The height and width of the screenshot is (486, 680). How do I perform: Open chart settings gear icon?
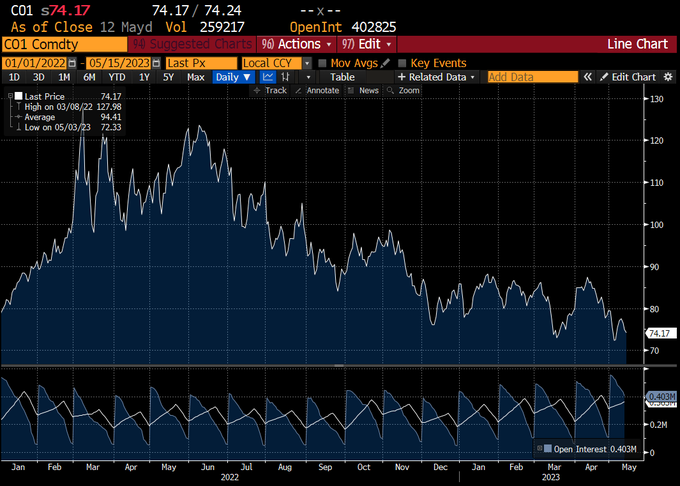tap(668, 77)
